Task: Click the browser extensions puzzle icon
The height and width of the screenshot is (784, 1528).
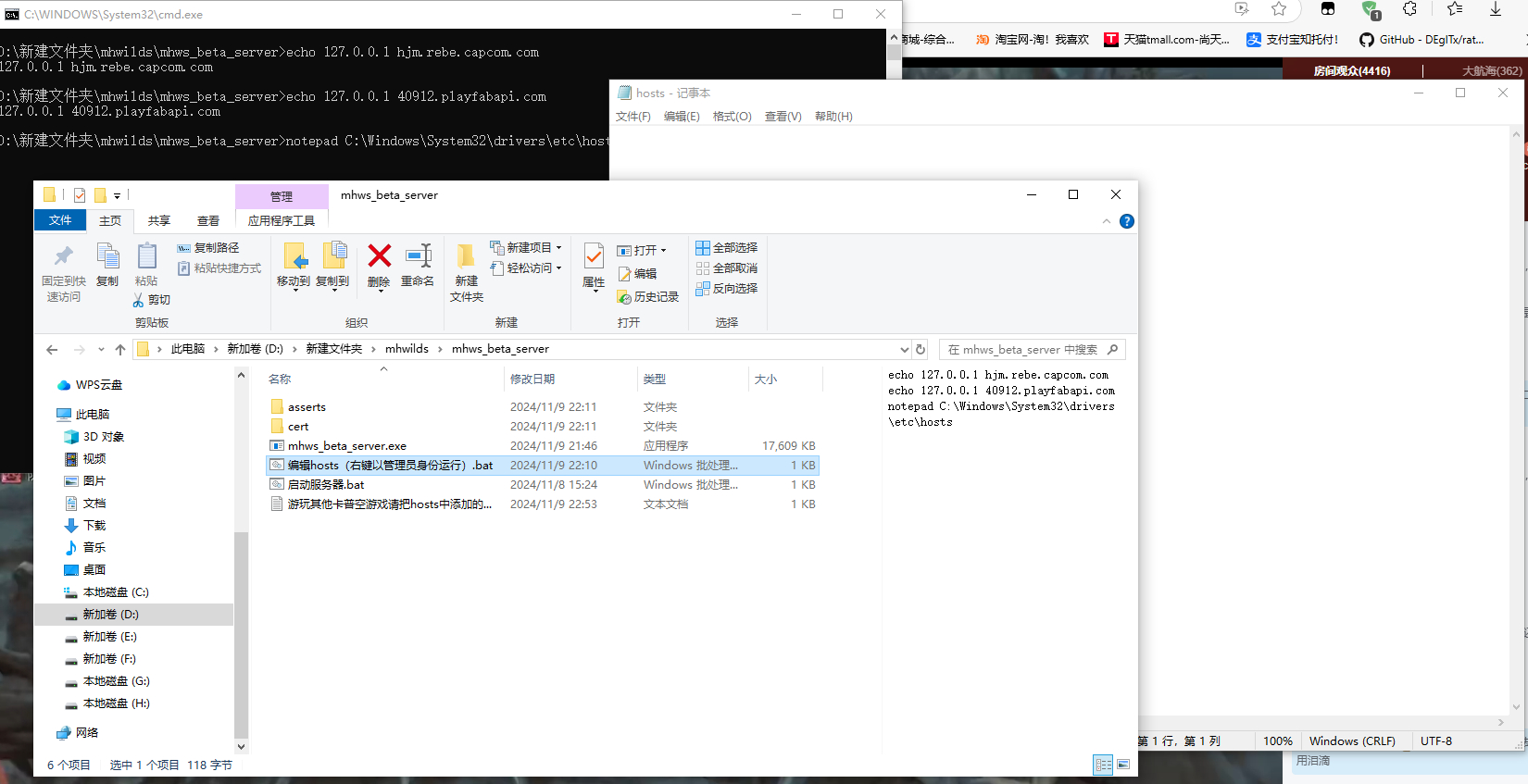Action: tap(1409, 9)
